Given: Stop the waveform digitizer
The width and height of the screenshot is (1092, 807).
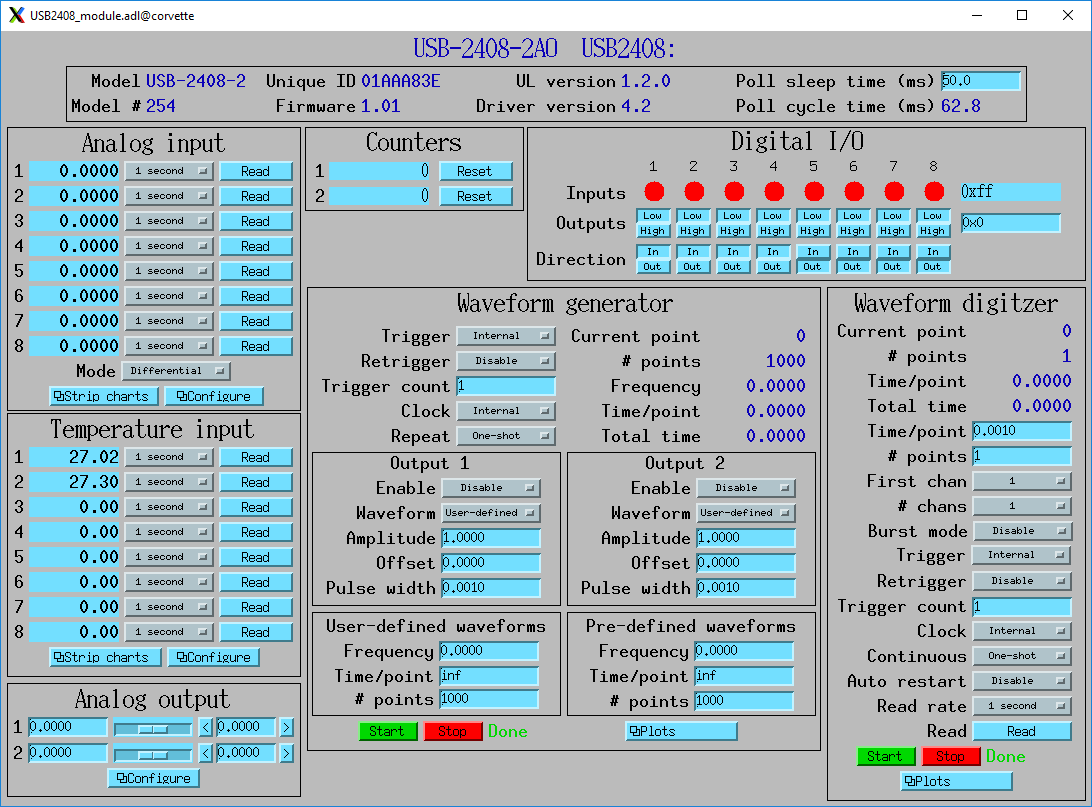Looking at the screenshot, I should click(x=951, y=756).
